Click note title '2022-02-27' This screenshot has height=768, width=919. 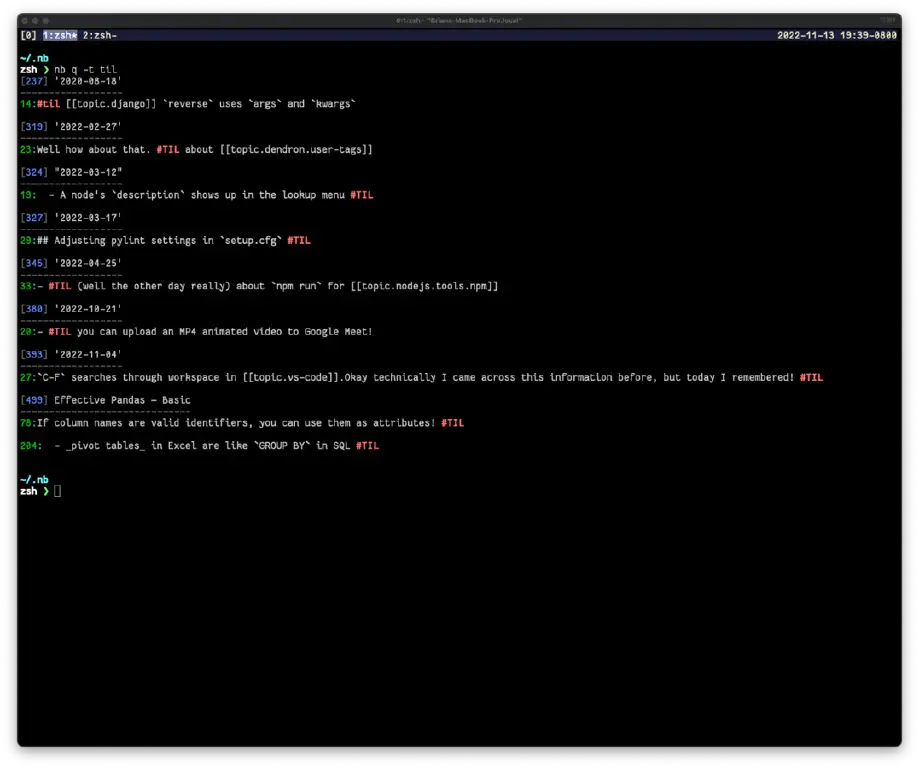88,127
